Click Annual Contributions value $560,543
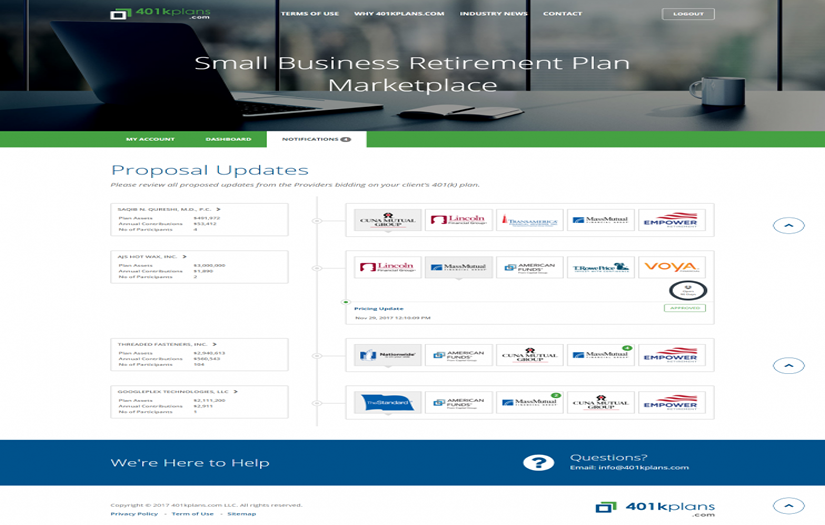 pyautogui.click(x=207, y=359)
